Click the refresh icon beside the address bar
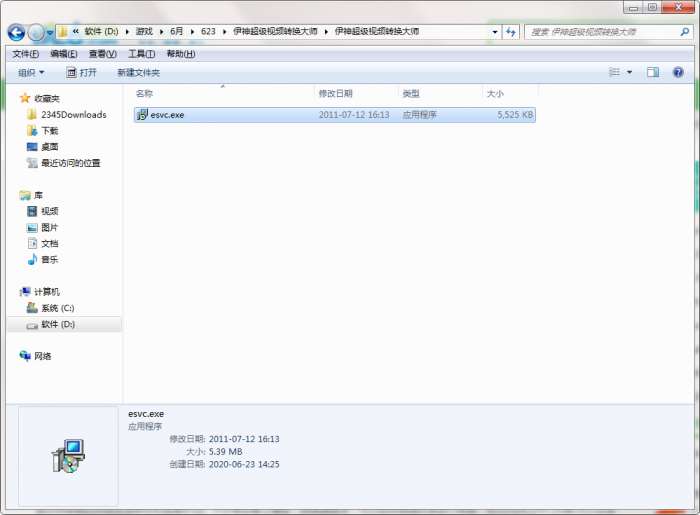This screenshot has width=700, height=515. click(511, 32)
